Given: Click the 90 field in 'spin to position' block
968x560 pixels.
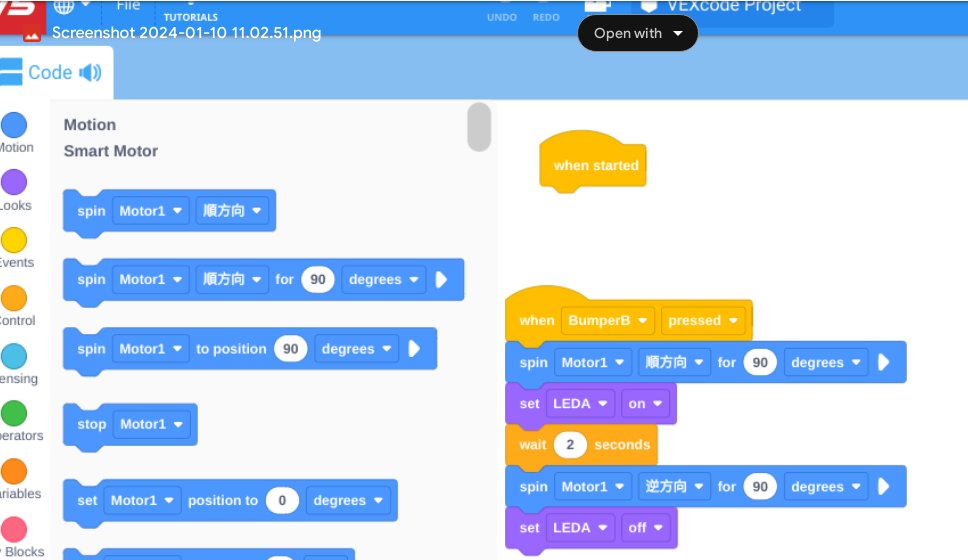Looking at the screenshot, I should tap(291, 349).
